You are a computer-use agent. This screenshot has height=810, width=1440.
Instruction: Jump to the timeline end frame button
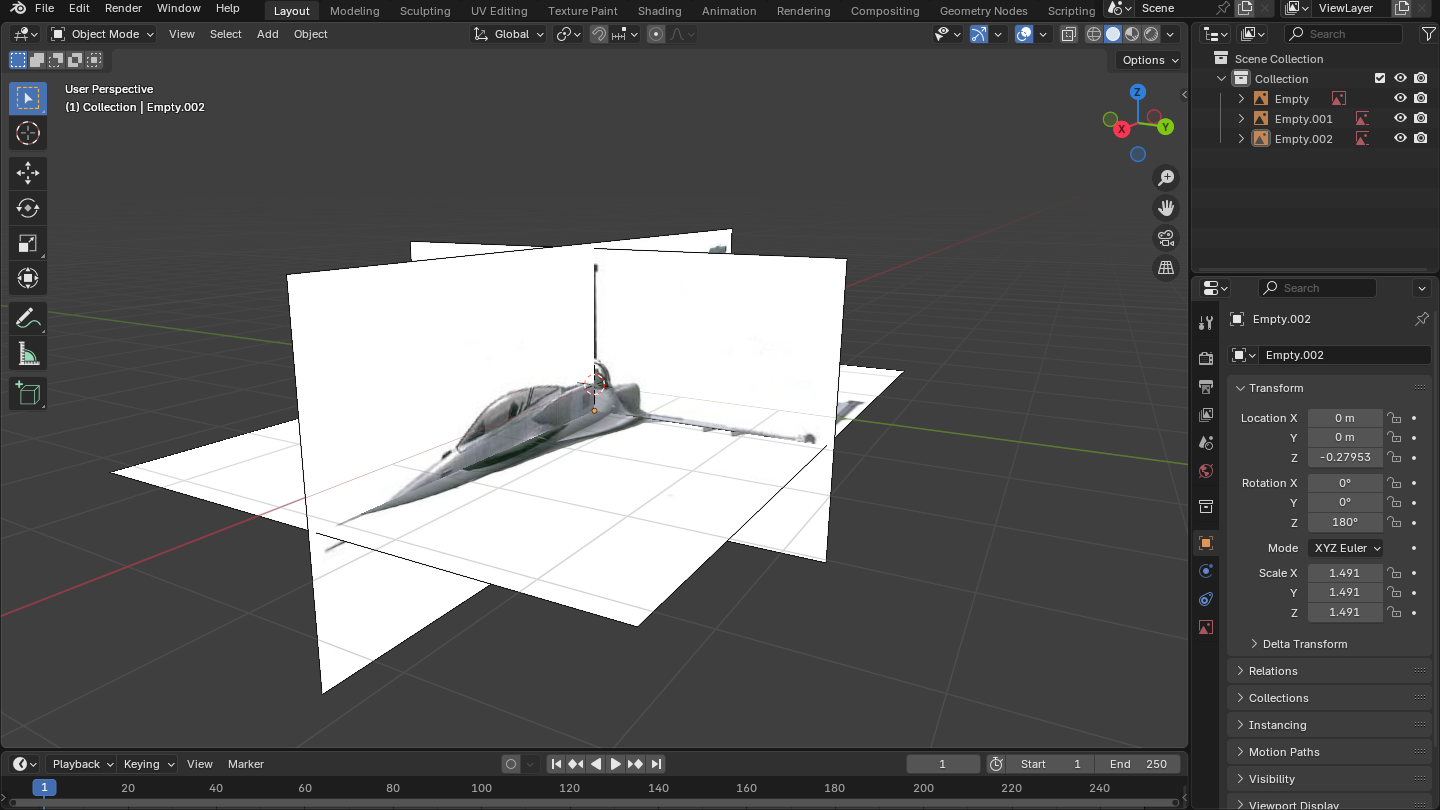(656, 764)
